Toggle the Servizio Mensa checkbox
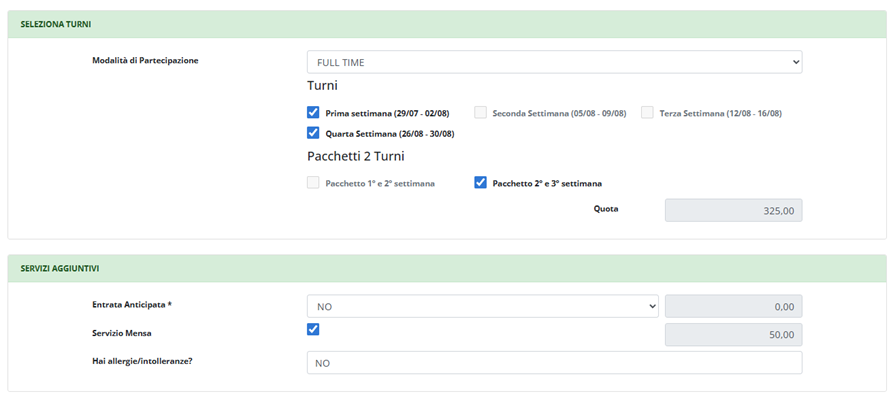 pos(313,329)
